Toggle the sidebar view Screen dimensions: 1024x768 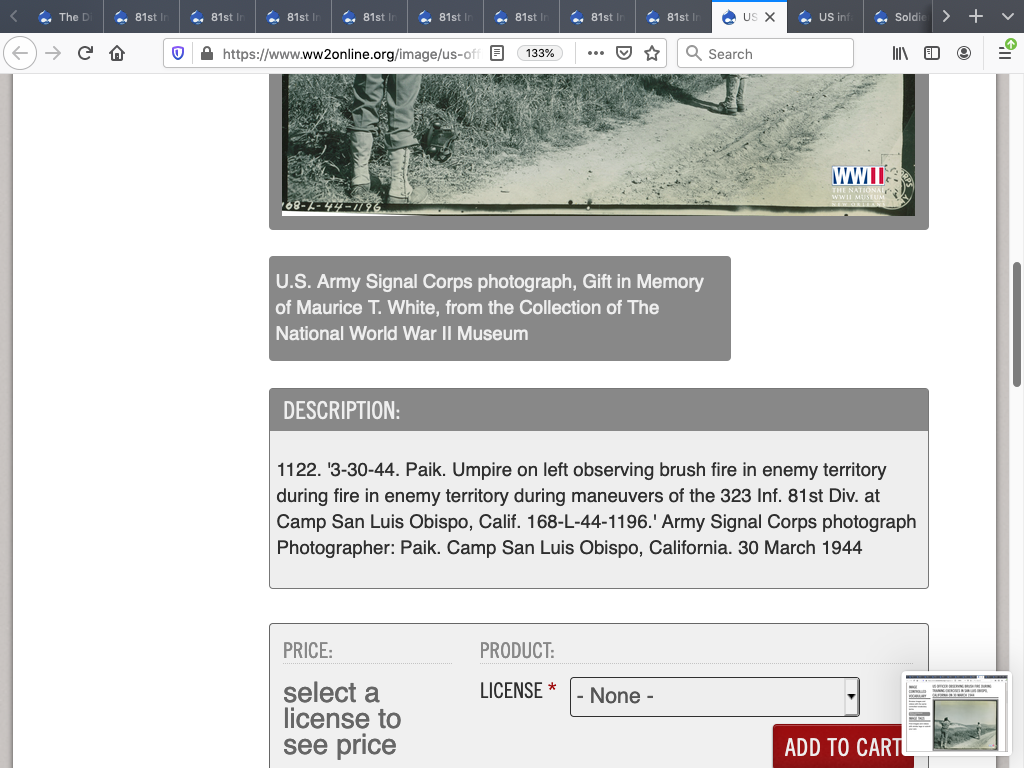[932, 54]
